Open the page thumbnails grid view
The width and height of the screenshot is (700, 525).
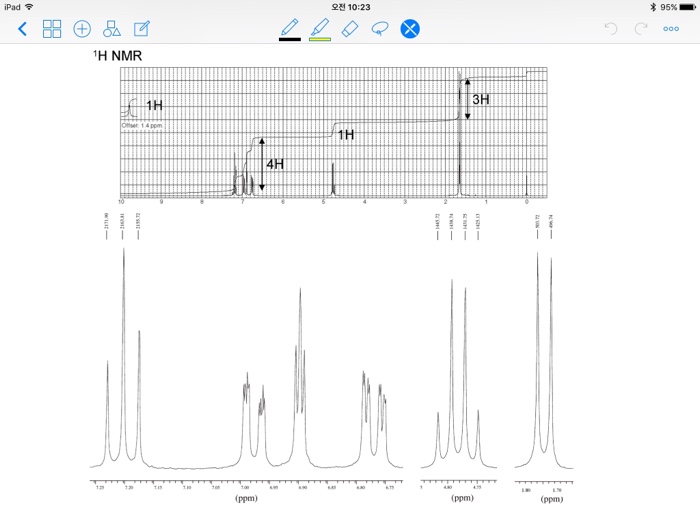pos(52,29)
